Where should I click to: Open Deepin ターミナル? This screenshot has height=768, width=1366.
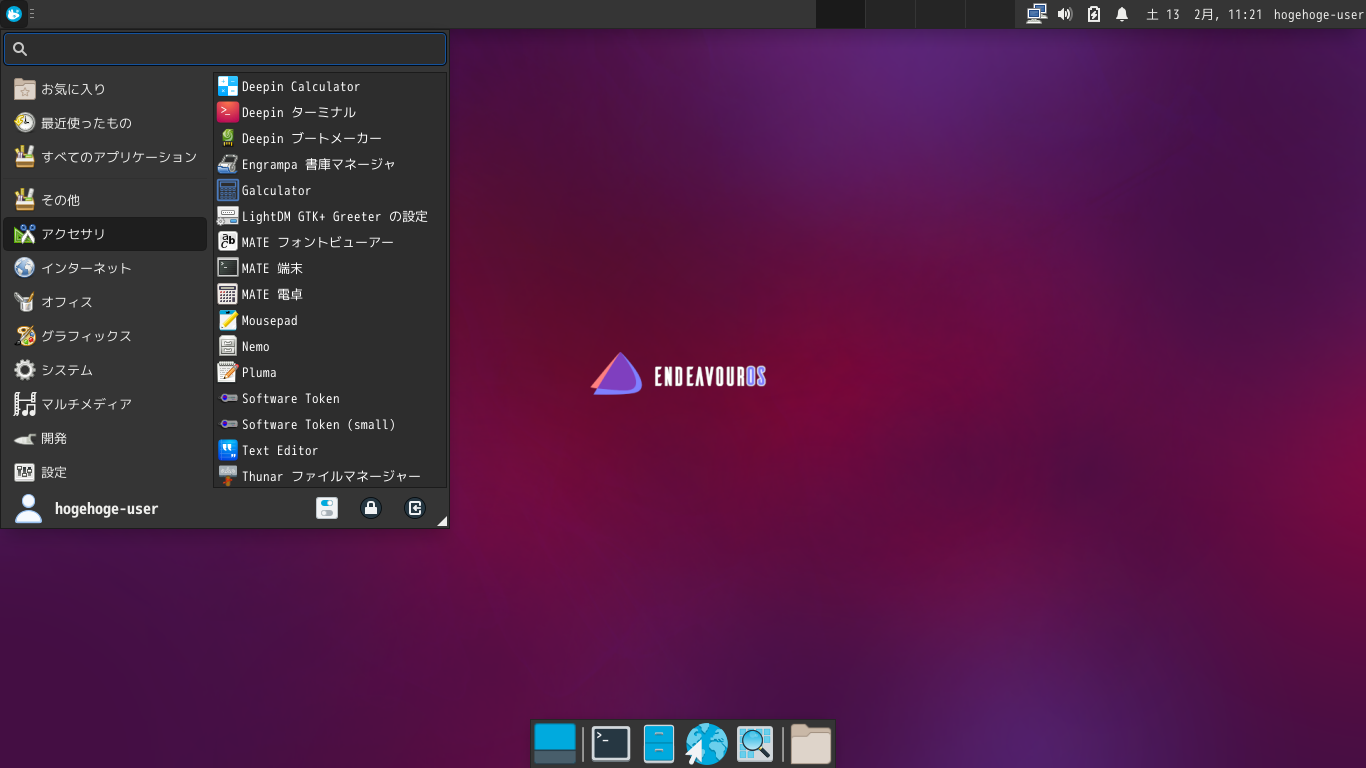(x=330, y=113)
